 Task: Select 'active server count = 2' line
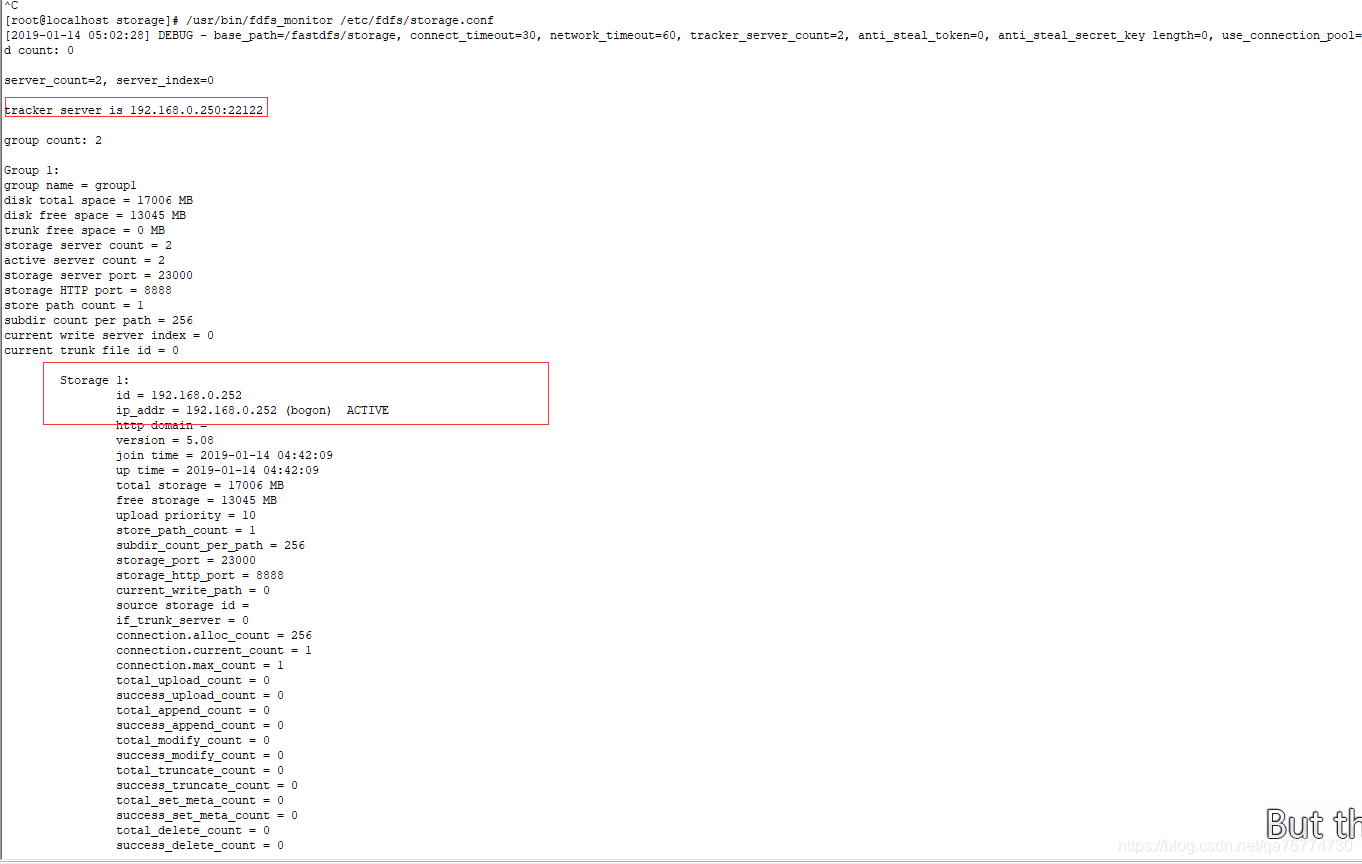(85, 260)
